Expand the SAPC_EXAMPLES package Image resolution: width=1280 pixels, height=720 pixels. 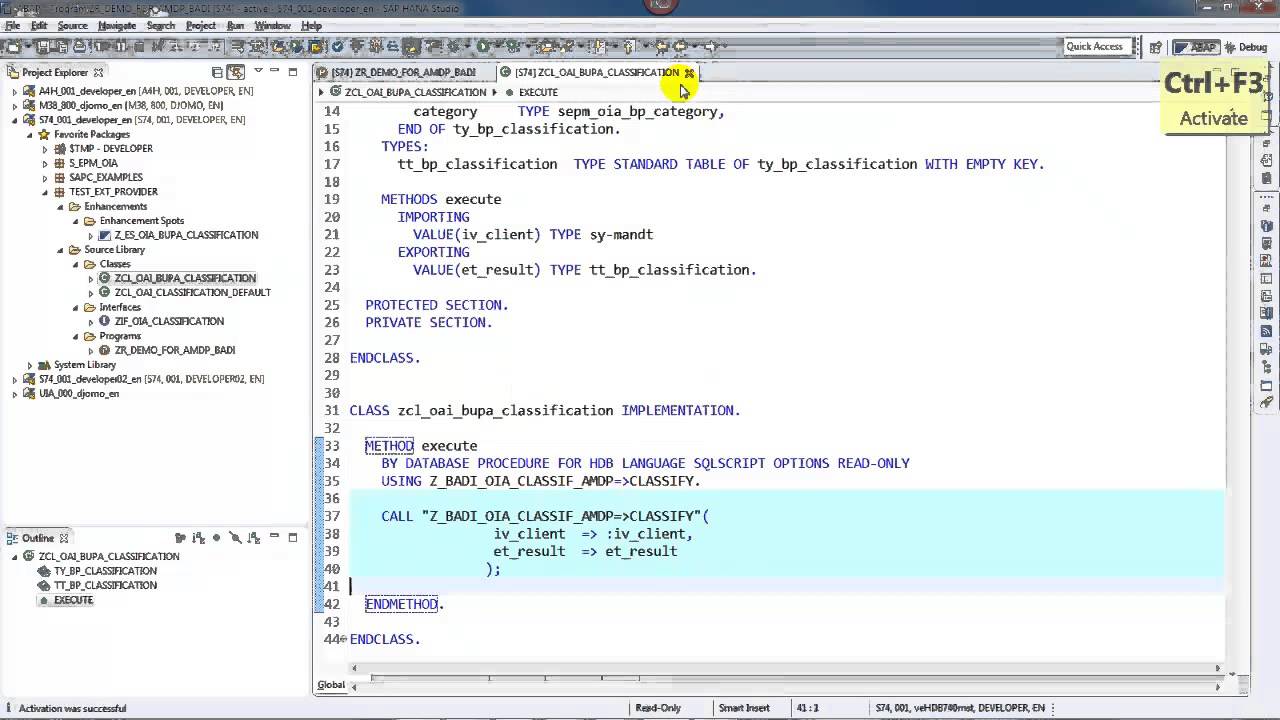44,177
